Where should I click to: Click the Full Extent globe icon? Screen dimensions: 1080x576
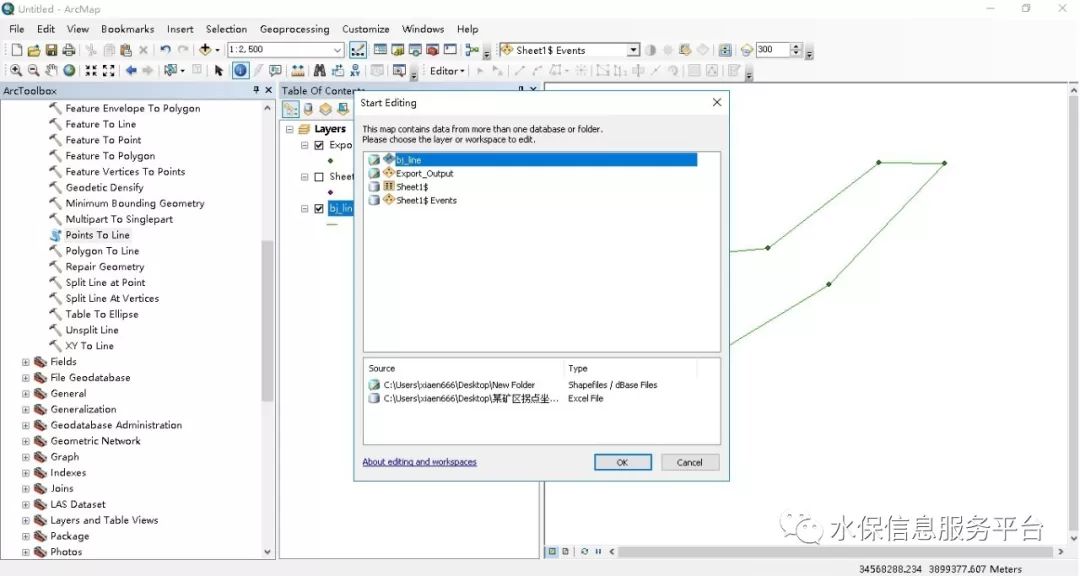tap(69, 70)
